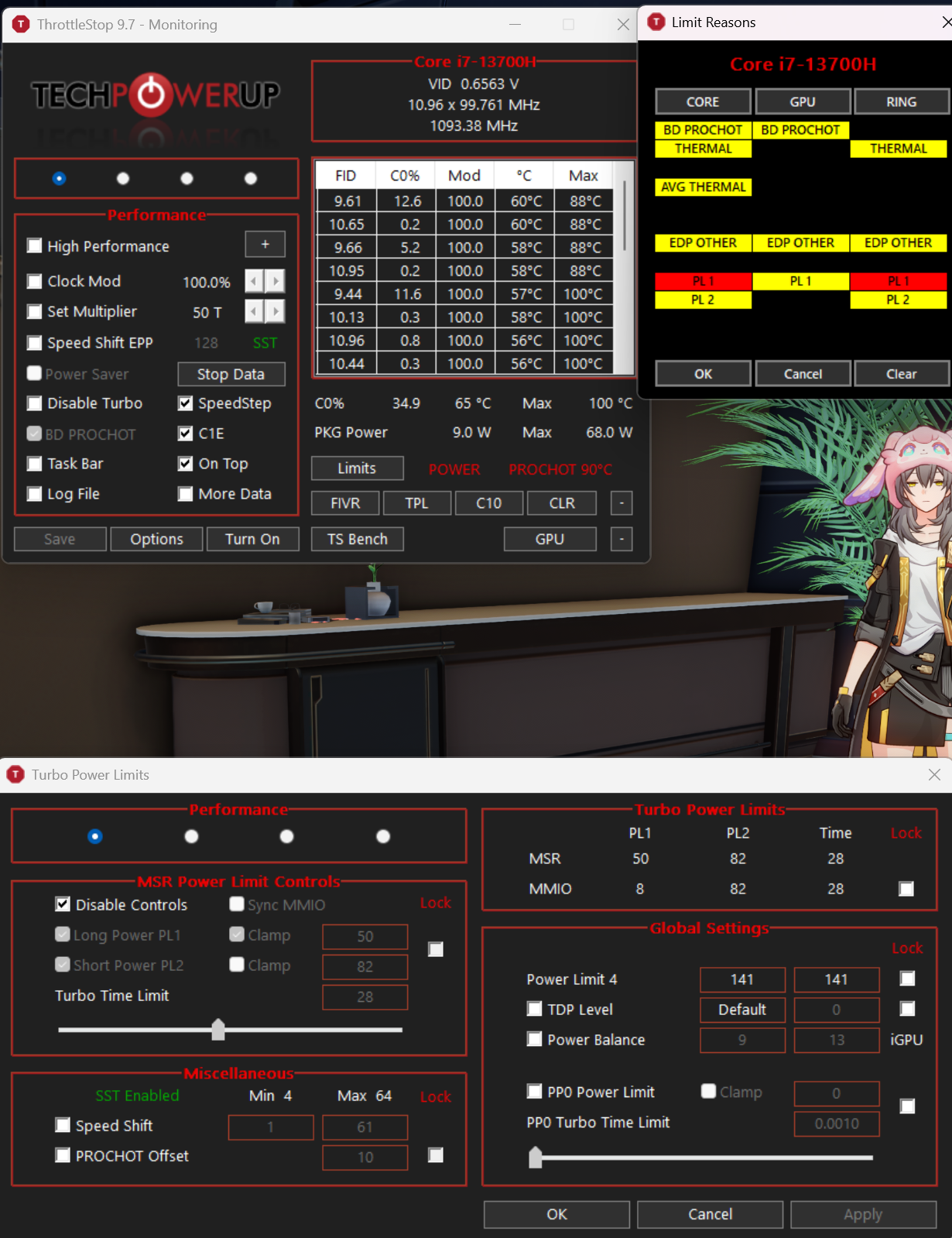Click the minus button next to CLR
952x1238 pixels.
click(622, 503)
